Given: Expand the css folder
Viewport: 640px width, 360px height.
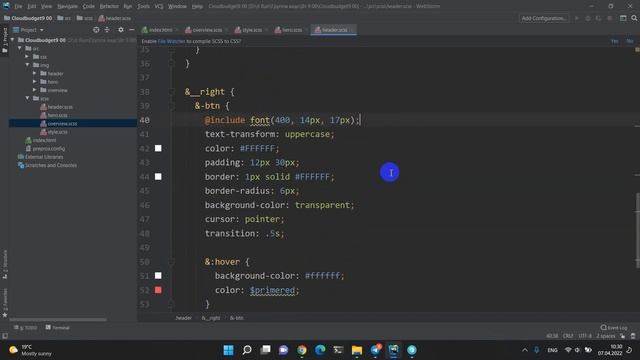Looking at the screenshot, I should coord(27,57).
